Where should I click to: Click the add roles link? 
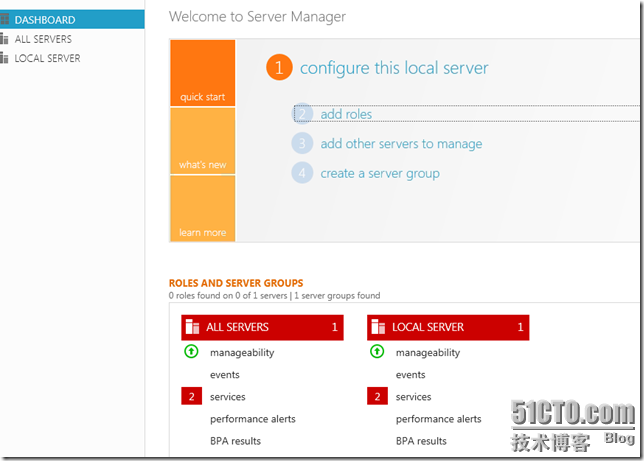click(x=346, y=114)
